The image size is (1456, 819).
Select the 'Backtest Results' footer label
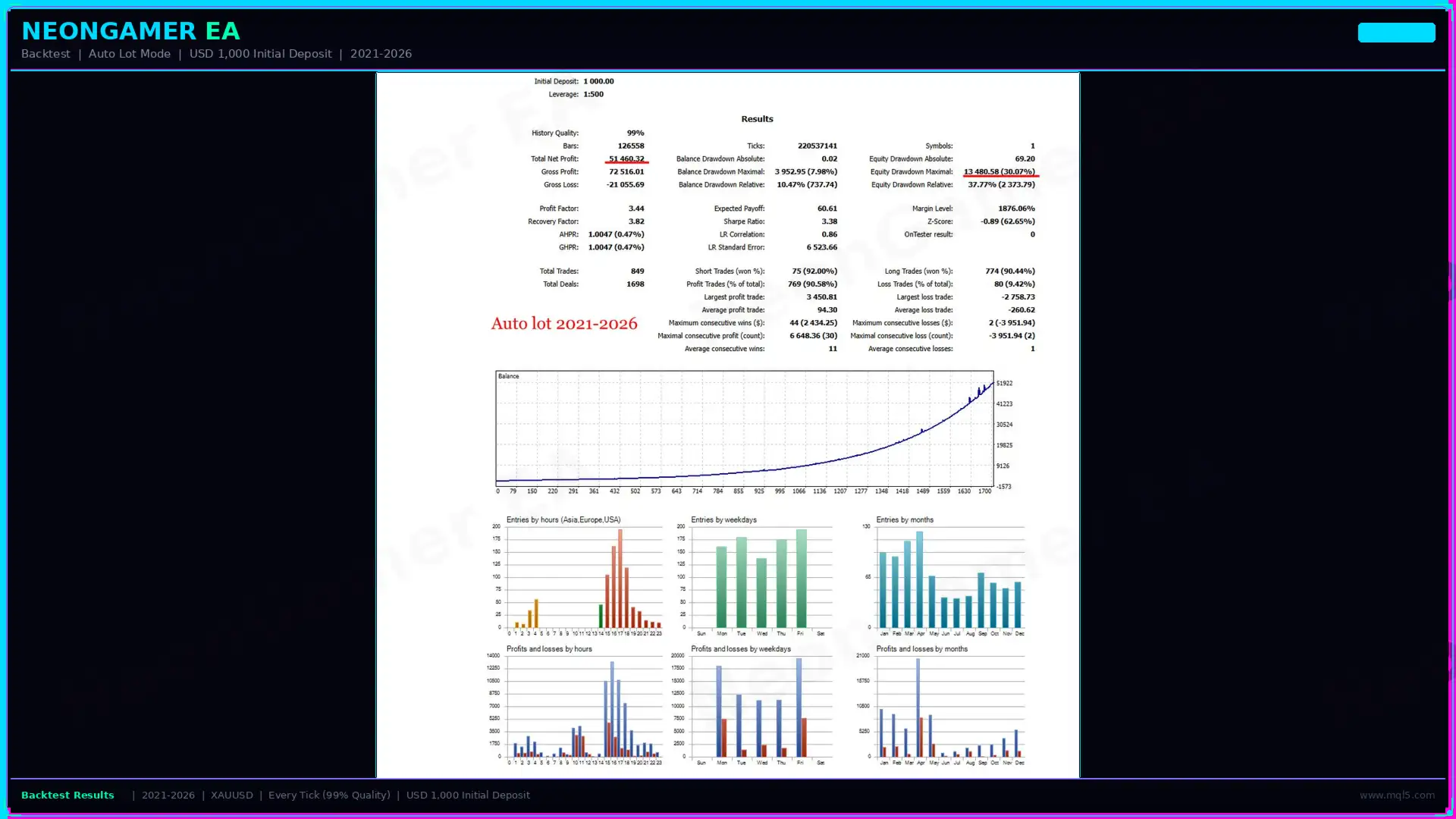(67, 795)
